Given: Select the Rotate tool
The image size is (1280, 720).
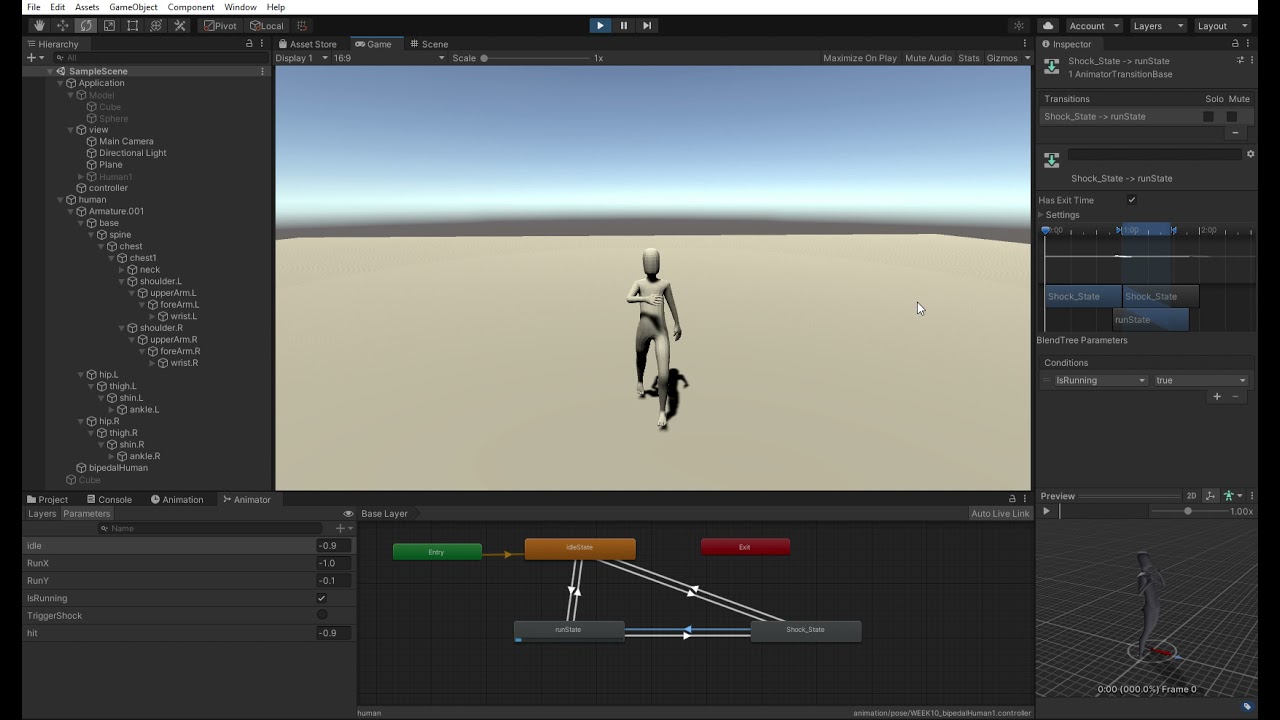Looking at the screenshot, I should pos(86,25).
